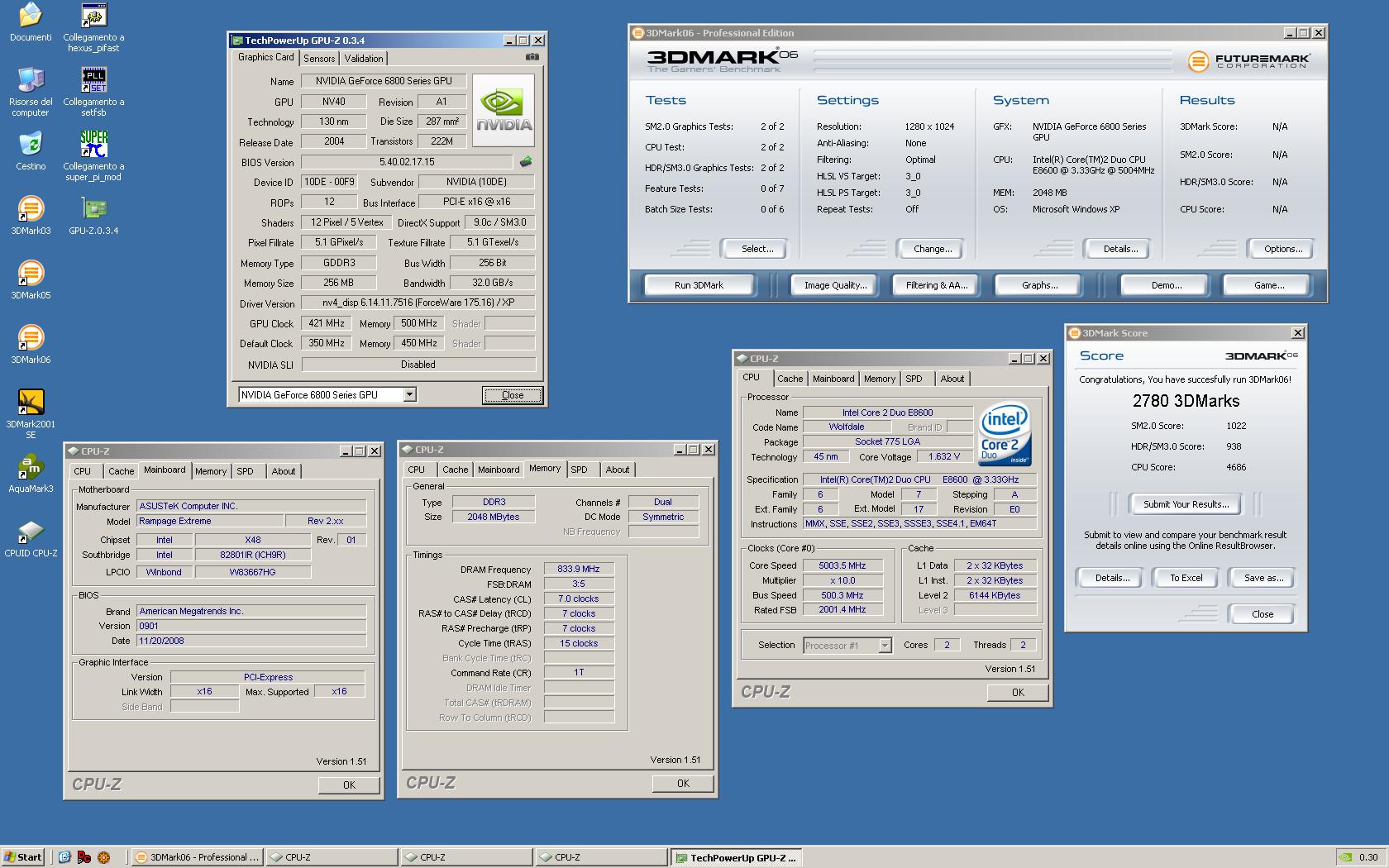Click the 2780 3DMarks score text
This screenshot has height=868, width=1389.
click(x=1186, y=401)
